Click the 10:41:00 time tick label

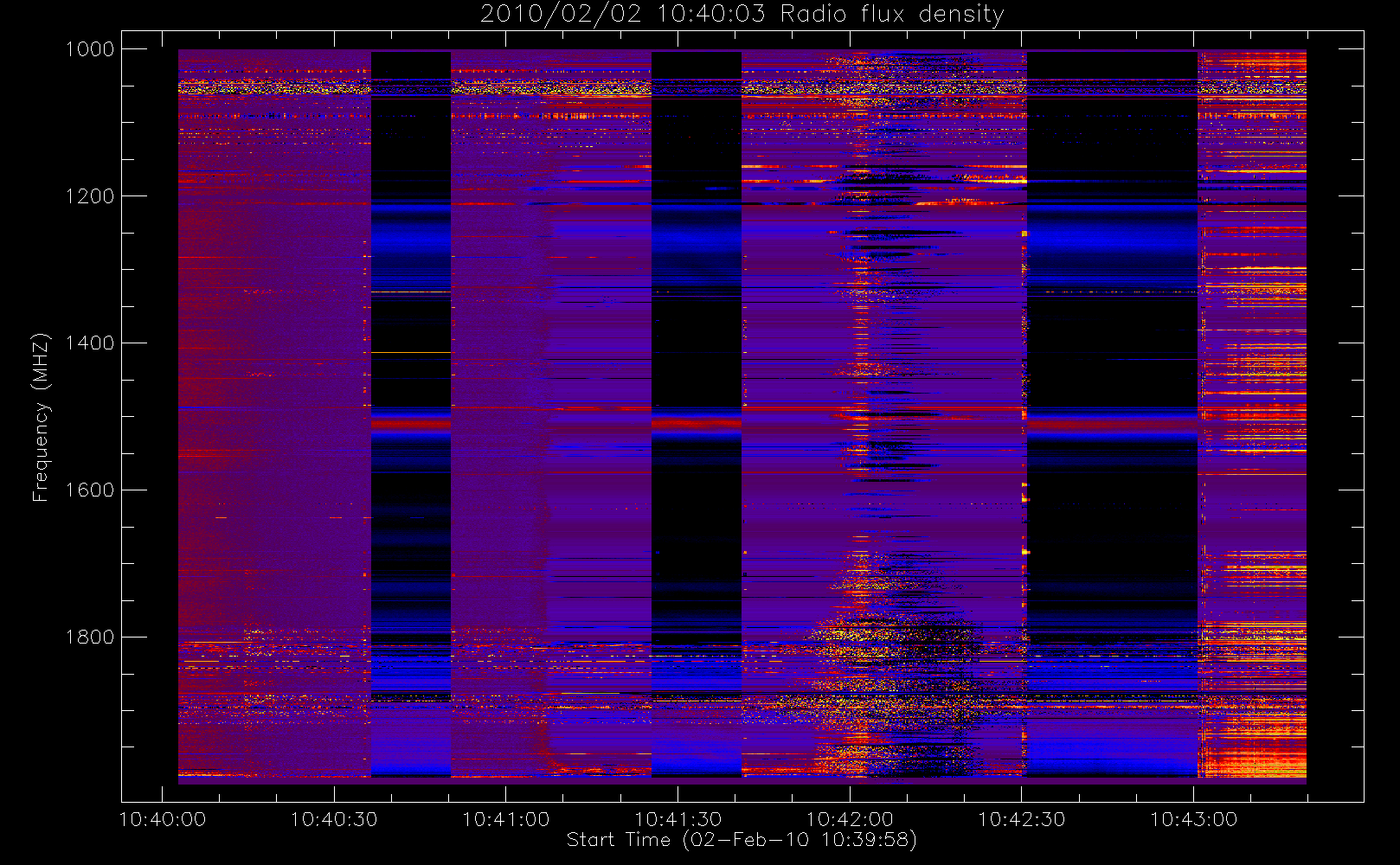click(x=506, y=819)
